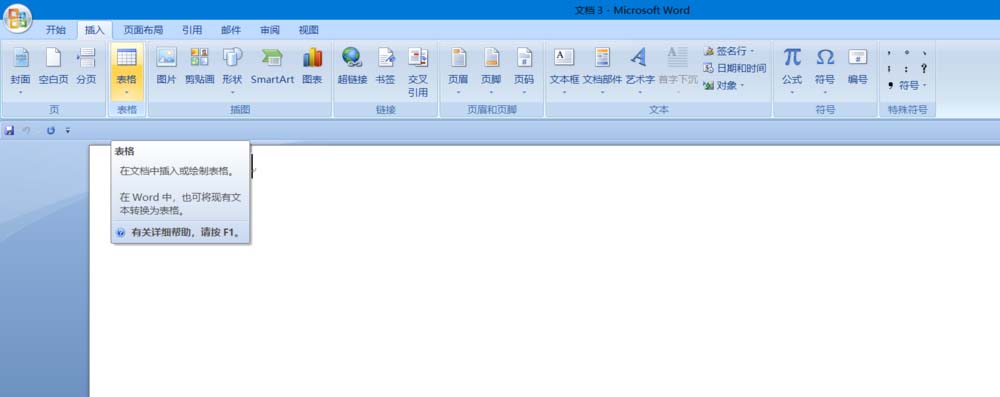Insert a 签名行 signature line
The image size is (1000, 397).
click(x=725, y=51)
